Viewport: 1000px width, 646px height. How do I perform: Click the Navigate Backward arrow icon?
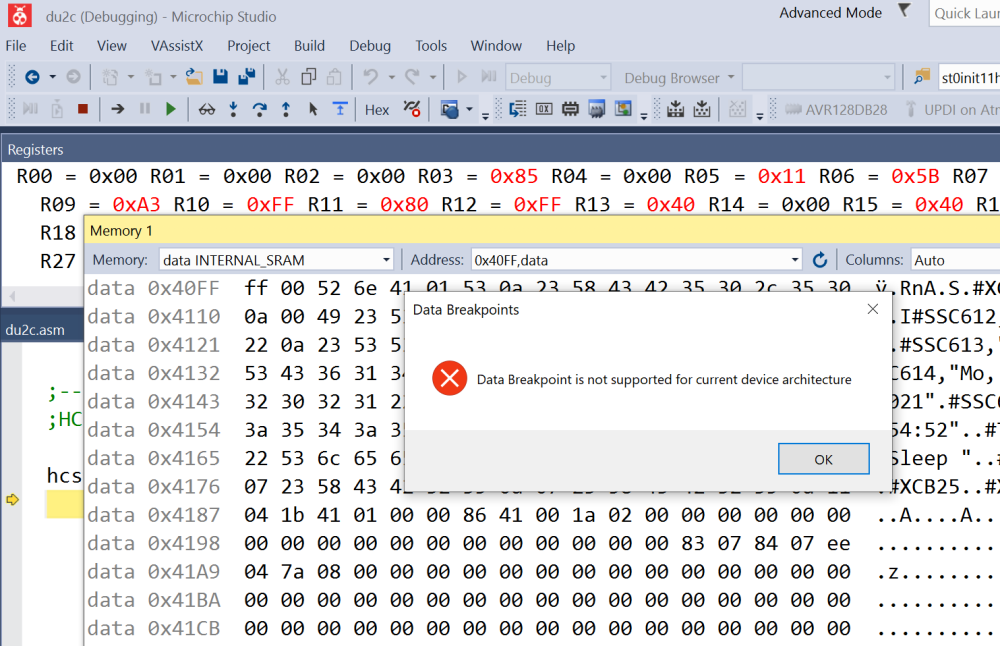pyautogui.click(x=32, y=77)
